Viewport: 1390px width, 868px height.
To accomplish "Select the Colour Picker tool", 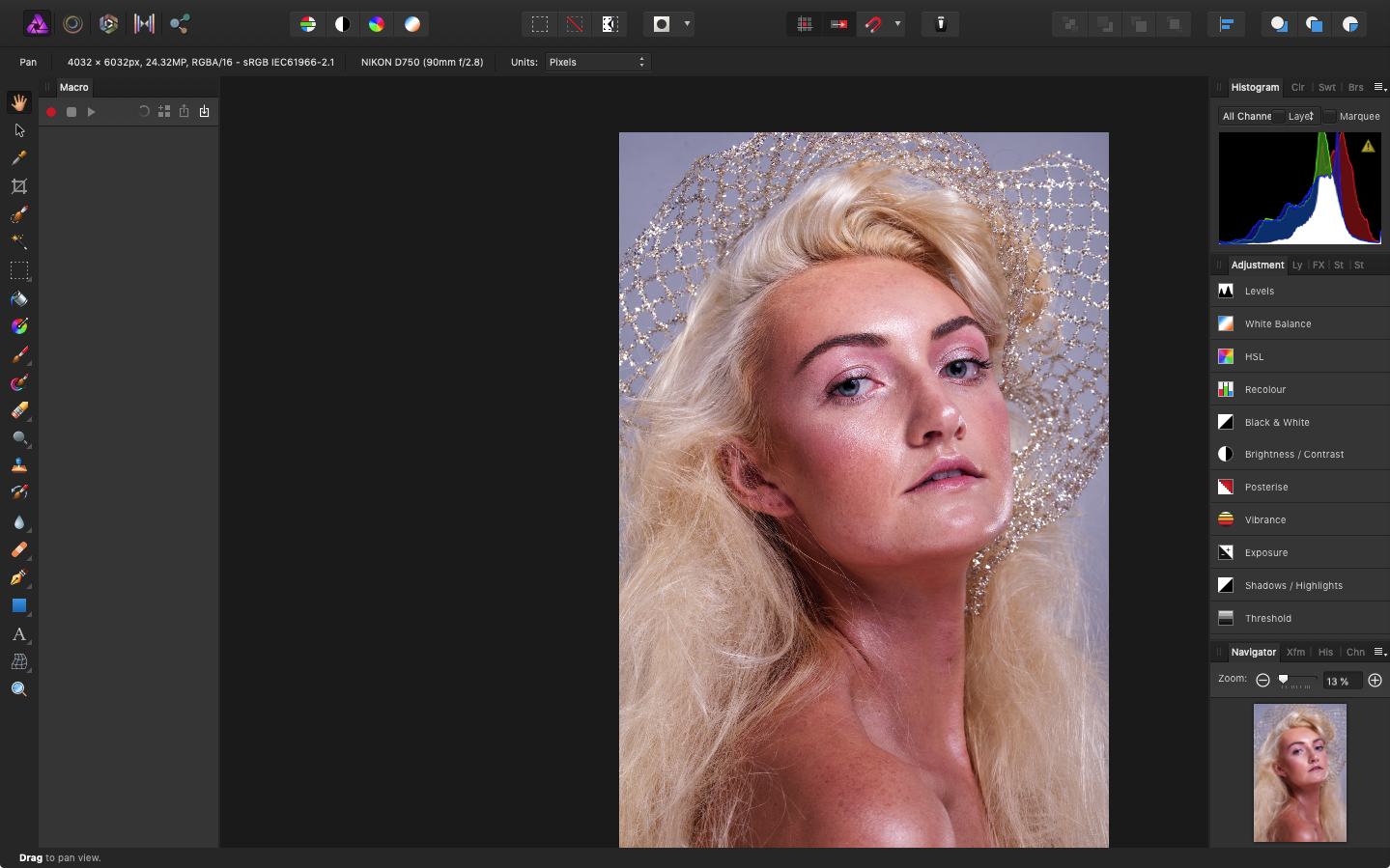I will click(x=19, y=158).
